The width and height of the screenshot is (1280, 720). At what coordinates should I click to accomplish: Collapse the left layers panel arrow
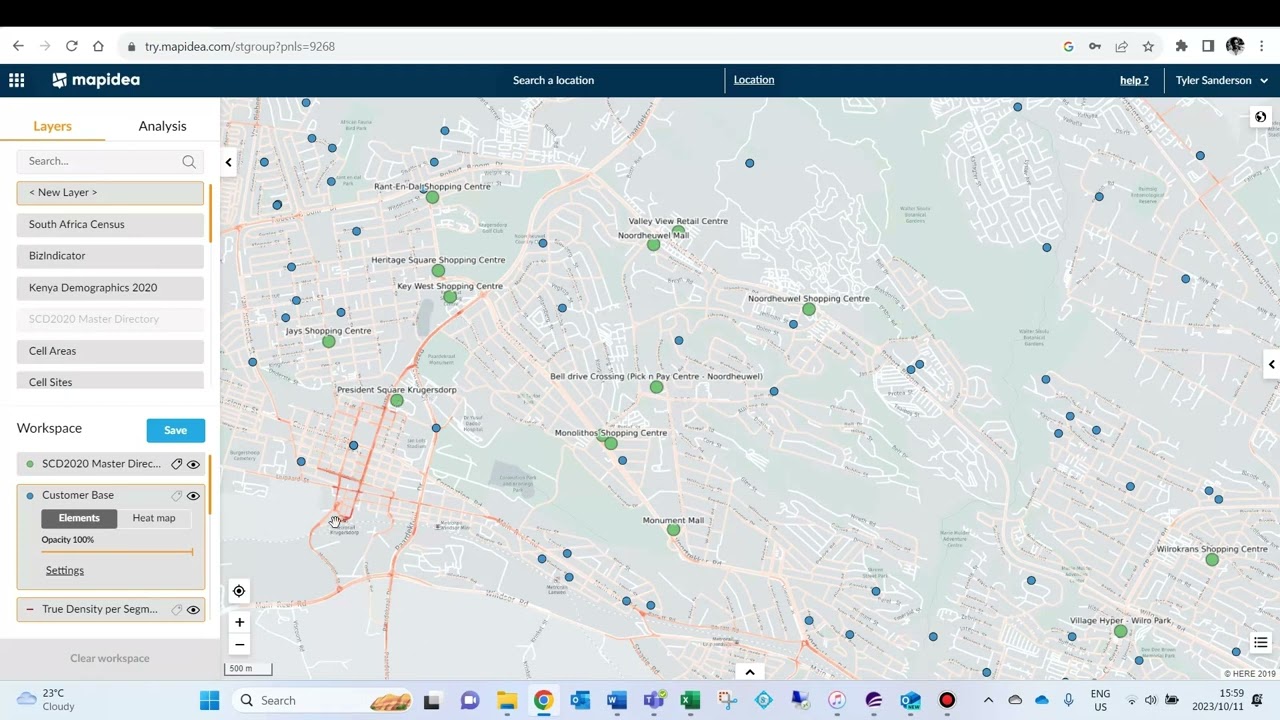click(x=228, y=162)
